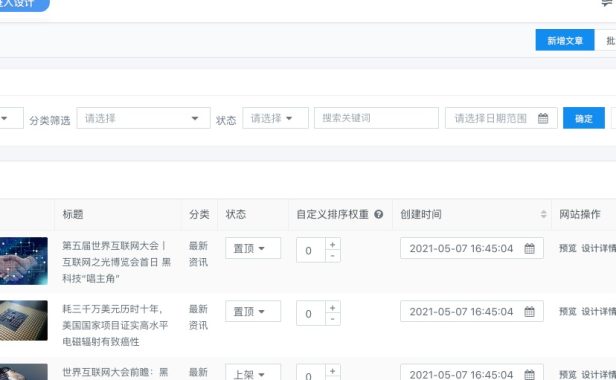Click article title 耗三千万美元历时十年
The width and height of the screenshot is (616, 380).
[115, 325]
